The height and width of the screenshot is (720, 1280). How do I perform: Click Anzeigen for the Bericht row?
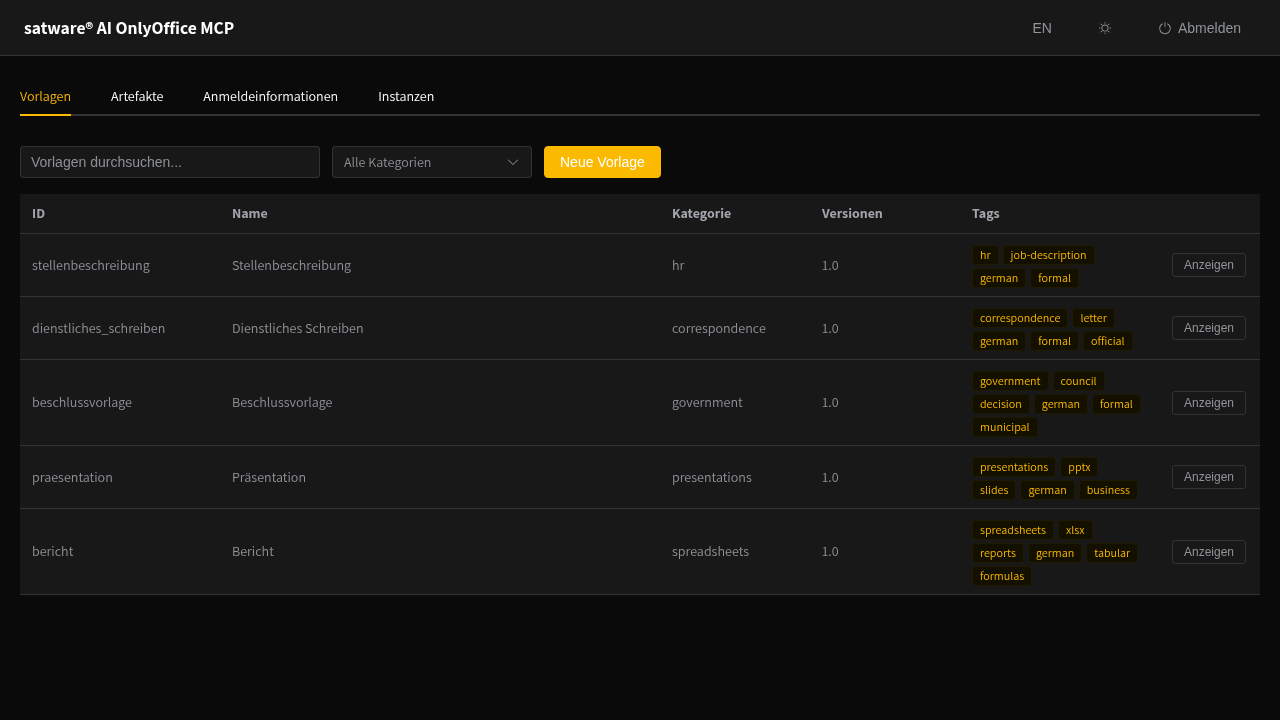[x=1209, y=552]
